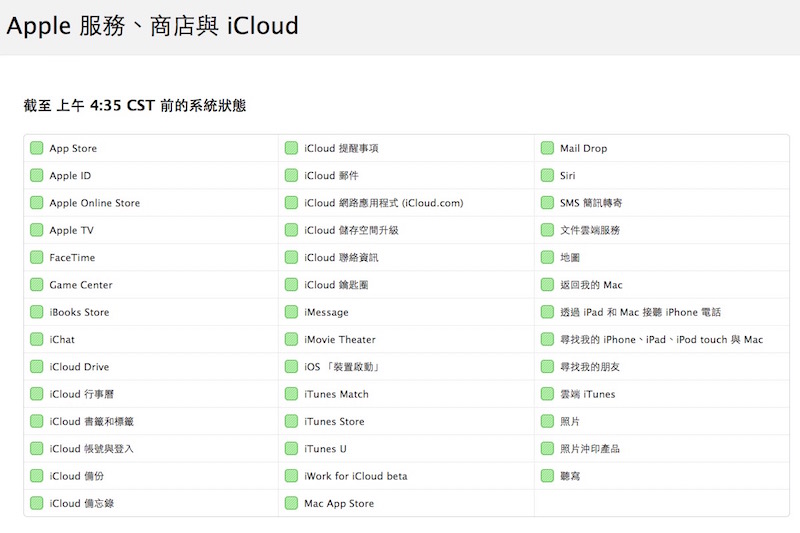Image resolution: width=800 pixels, height=533 pixels.
Task: Select the iCloud 帳號與登入 label
Action: point(91,448)
